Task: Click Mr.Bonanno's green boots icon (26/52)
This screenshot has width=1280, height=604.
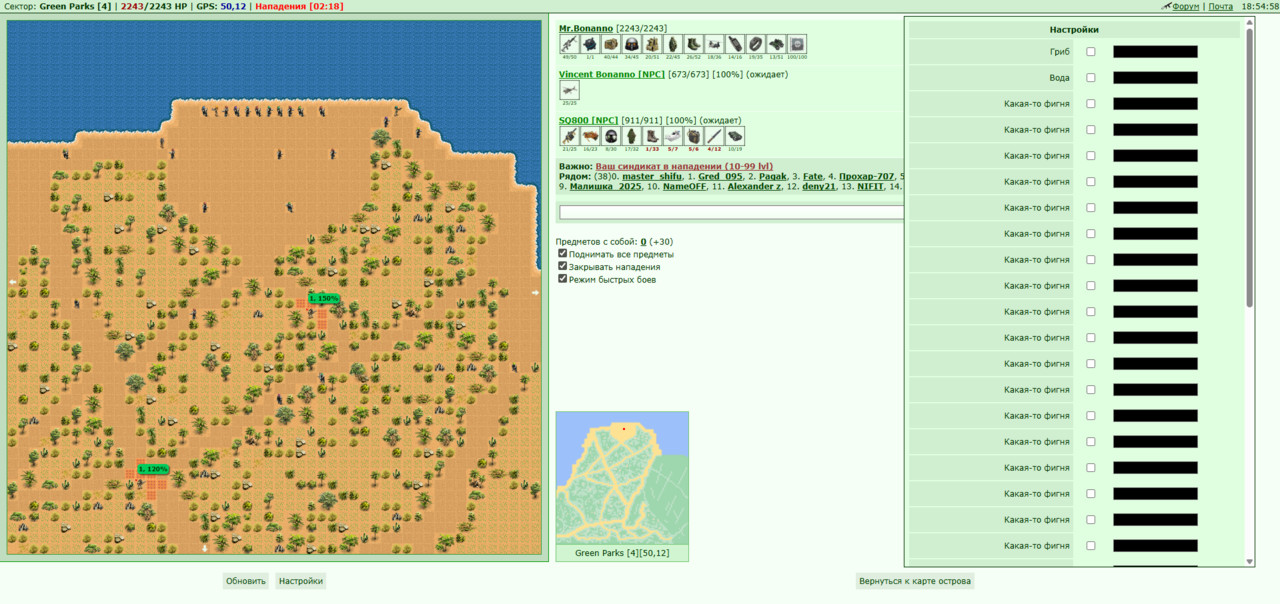Action: (694, 44)
